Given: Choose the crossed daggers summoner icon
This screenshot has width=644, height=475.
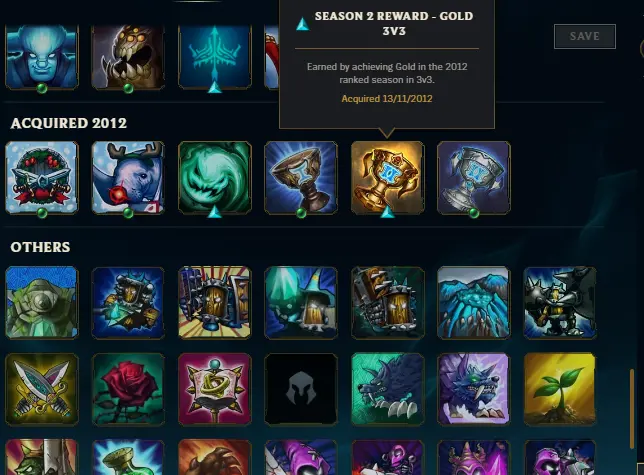Looking at the screenshot, I should [x=41, y=389].
